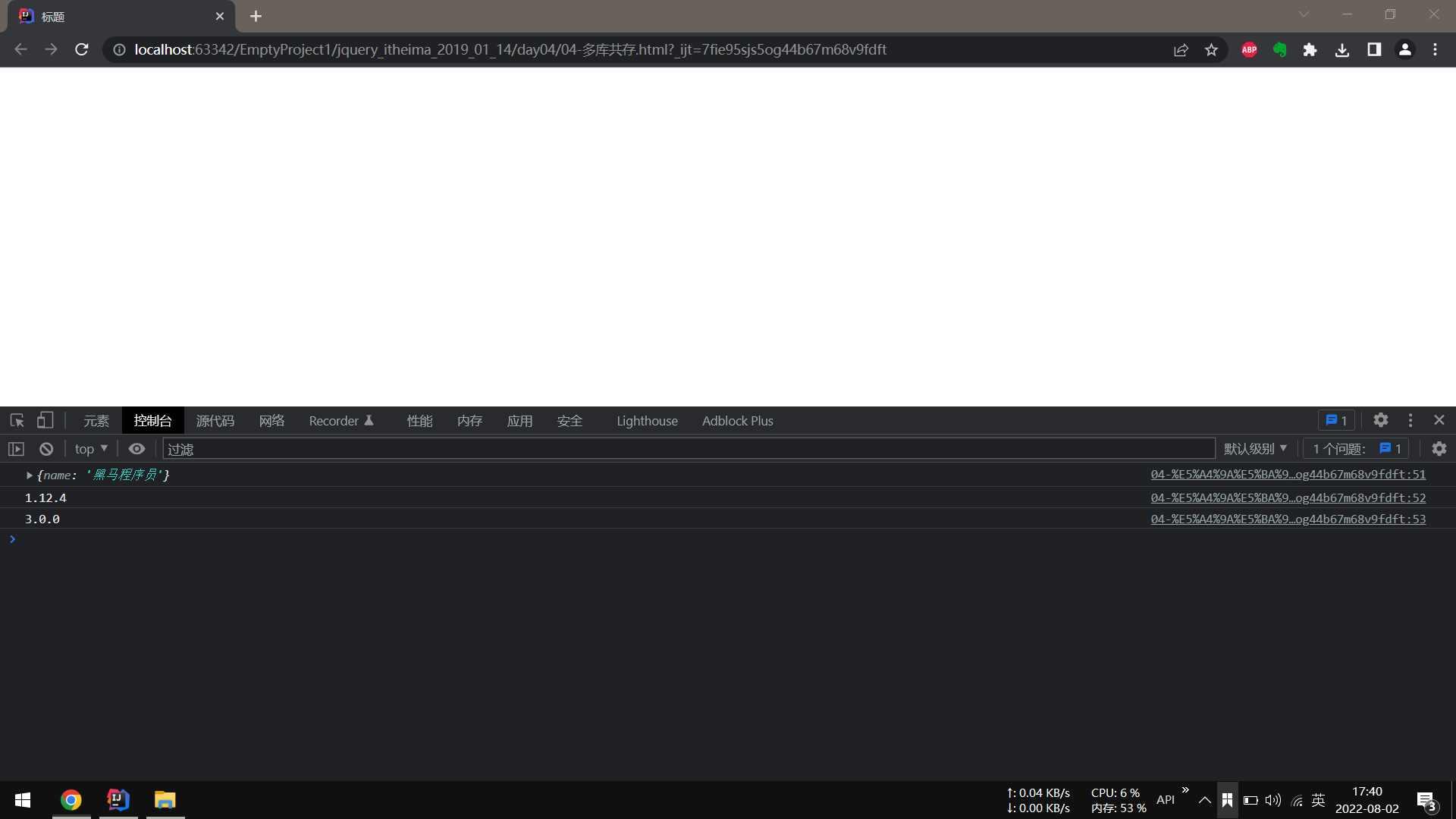Go back with the browser back arrow
This screenshot has height=819, width=1456.
click(20, 49)
